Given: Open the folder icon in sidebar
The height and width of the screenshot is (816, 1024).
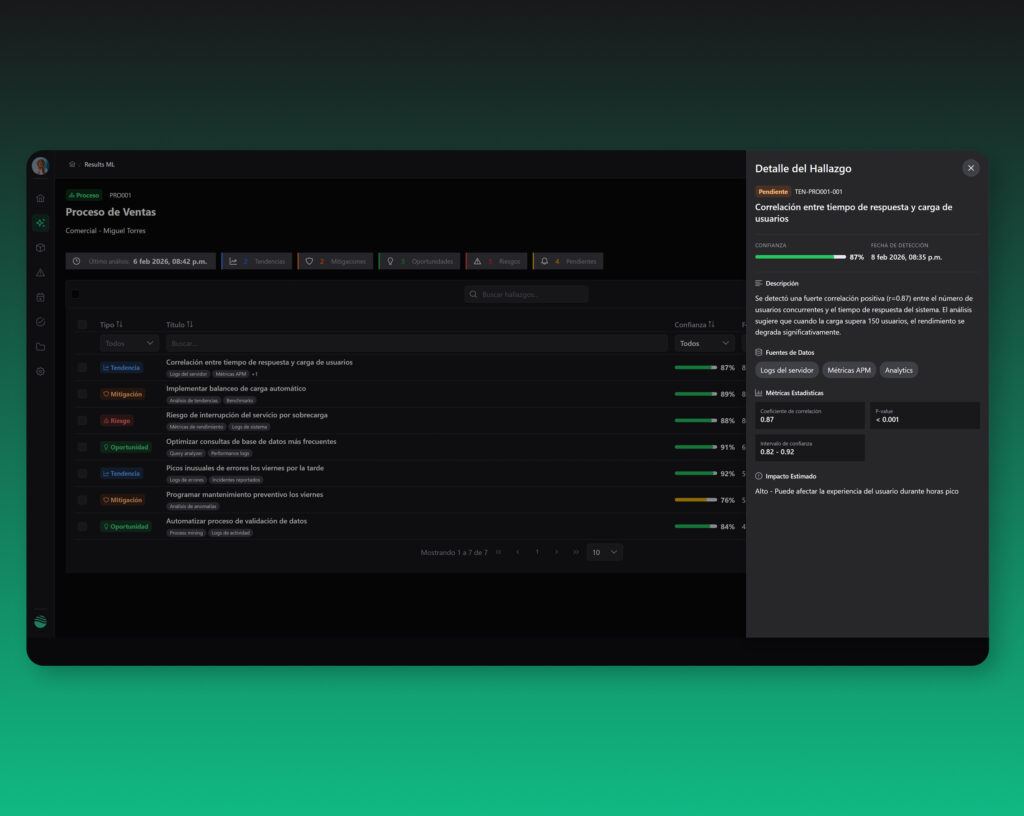Looking at the screenshot, I should (x=40, y=347).
